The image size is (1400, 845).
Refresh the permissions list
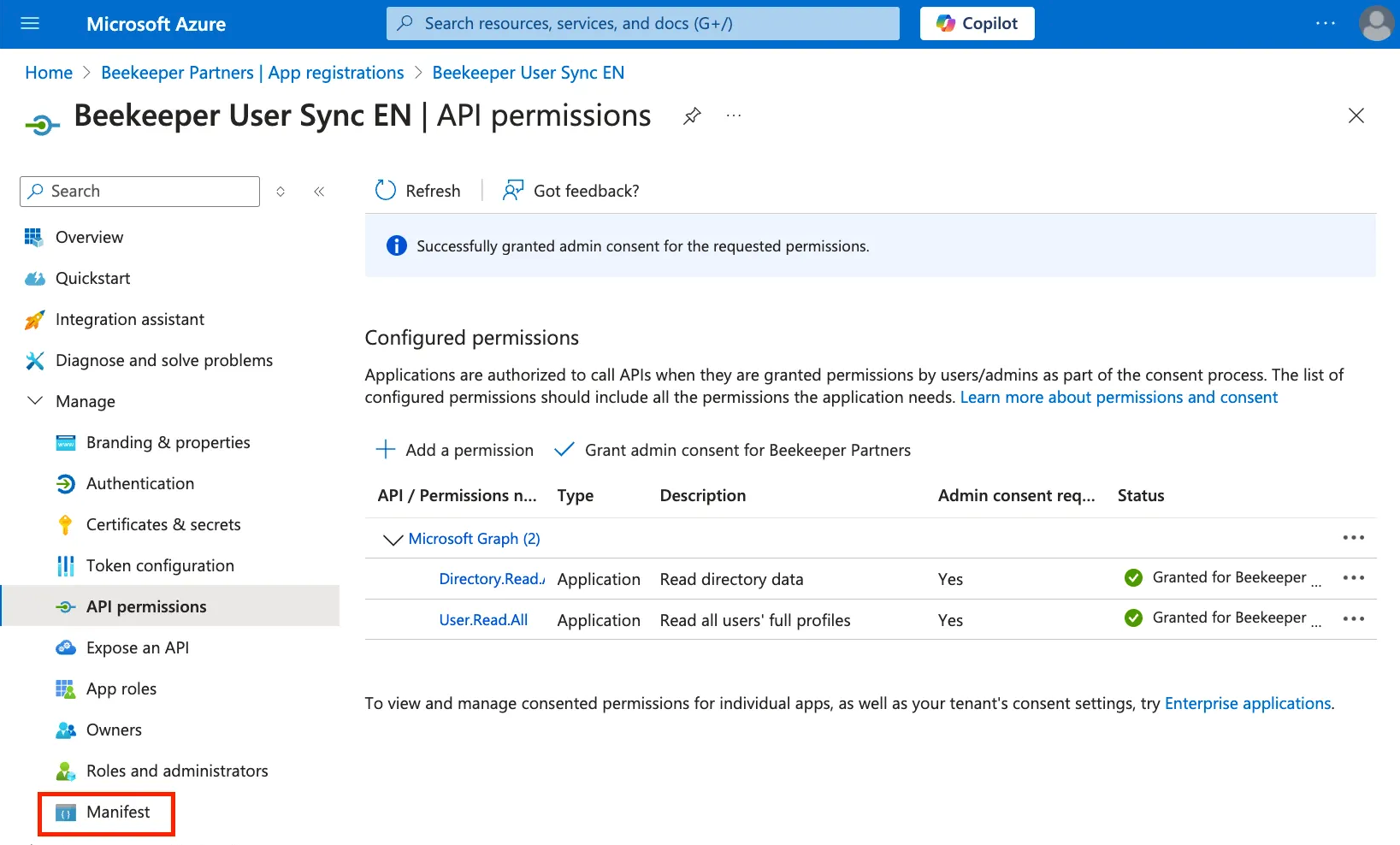[417, 191]
